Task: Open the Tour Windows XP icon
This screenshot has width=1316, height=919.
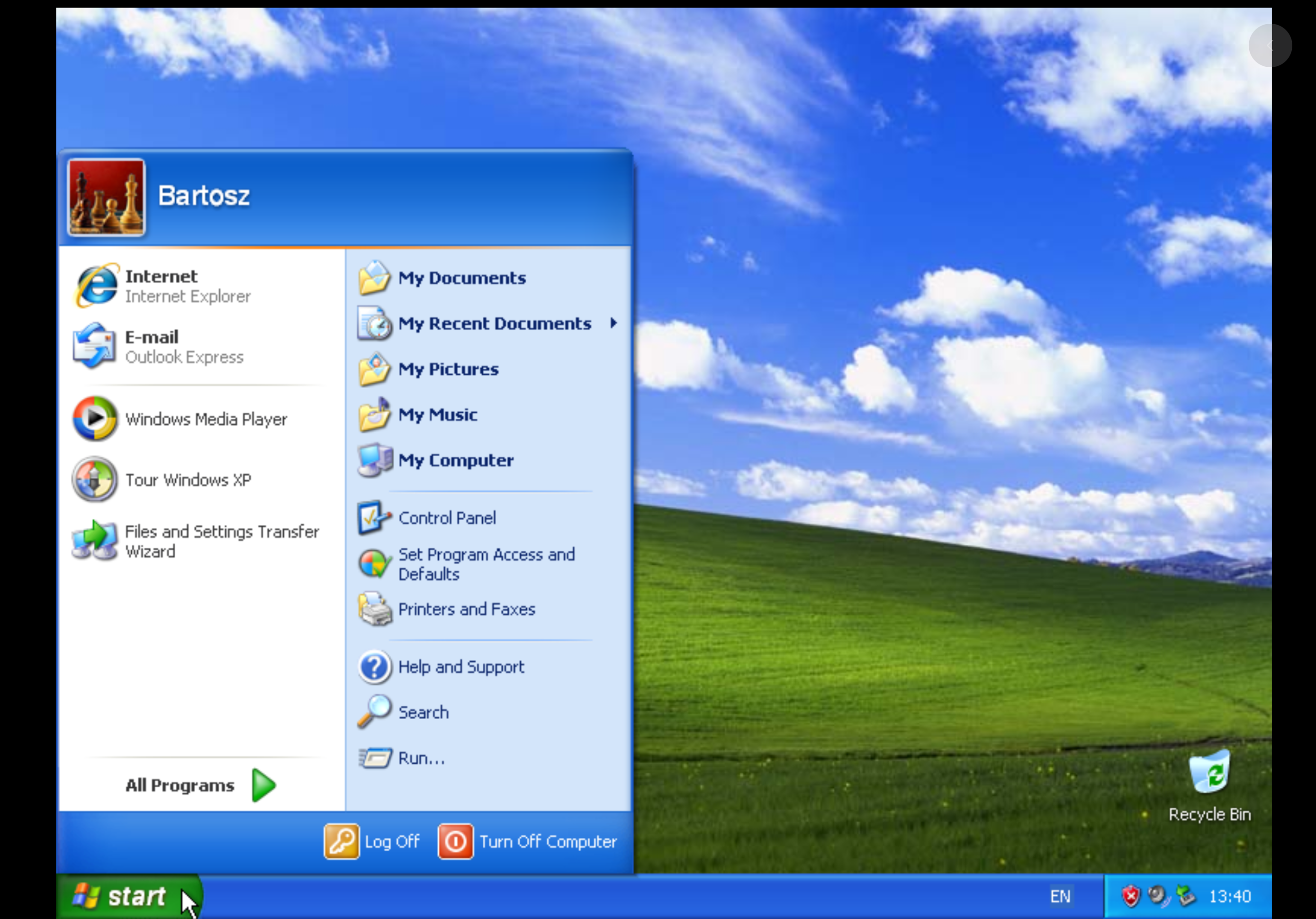Action: pyautogui.click(x=95, y=479)
